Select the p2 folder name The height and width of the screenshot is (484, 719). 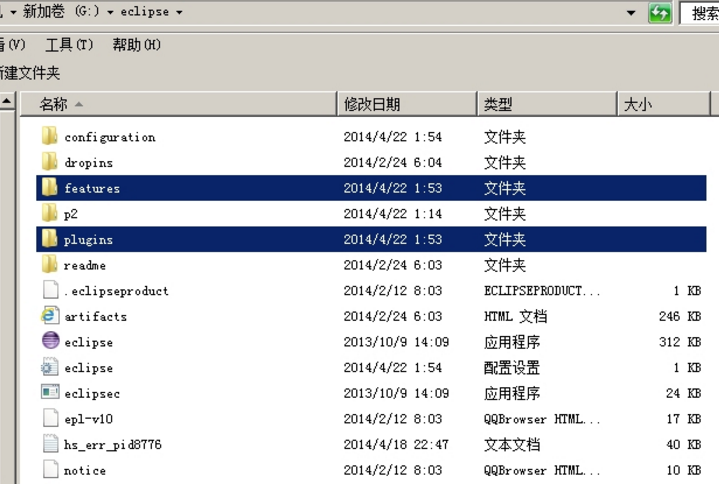(71, 214)
